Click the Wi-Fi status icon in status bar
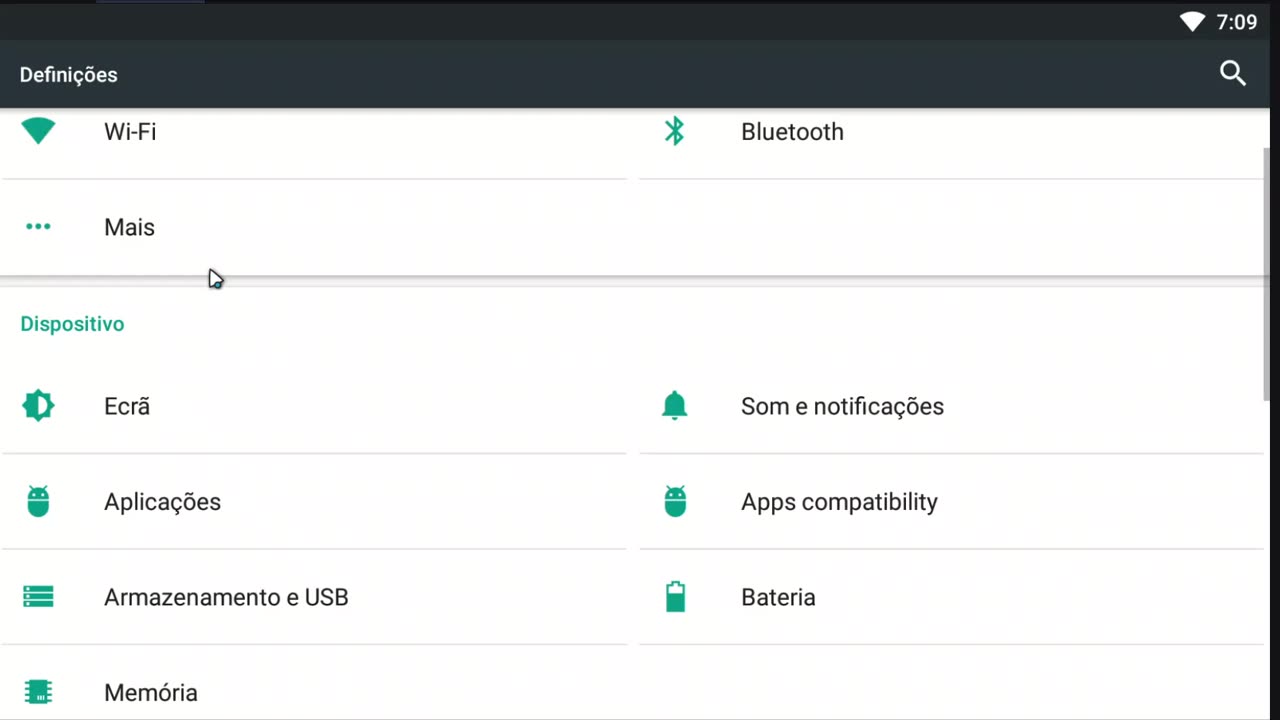The width and height of the screenshot is (1280, 720). [1192, 22]
